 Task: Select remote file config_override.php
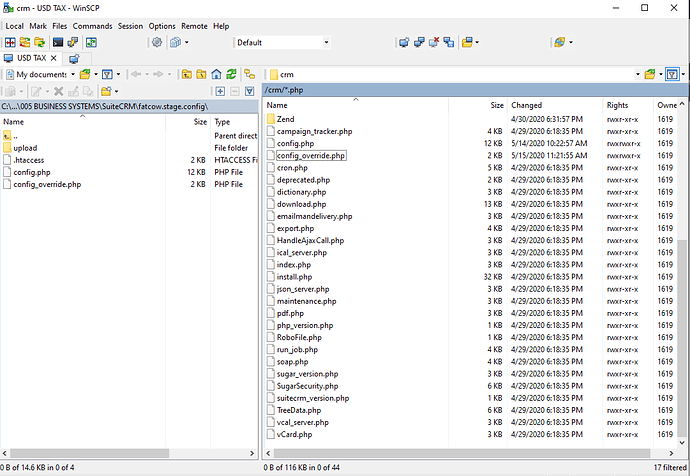pyautogui.click(x=311, y=156)
